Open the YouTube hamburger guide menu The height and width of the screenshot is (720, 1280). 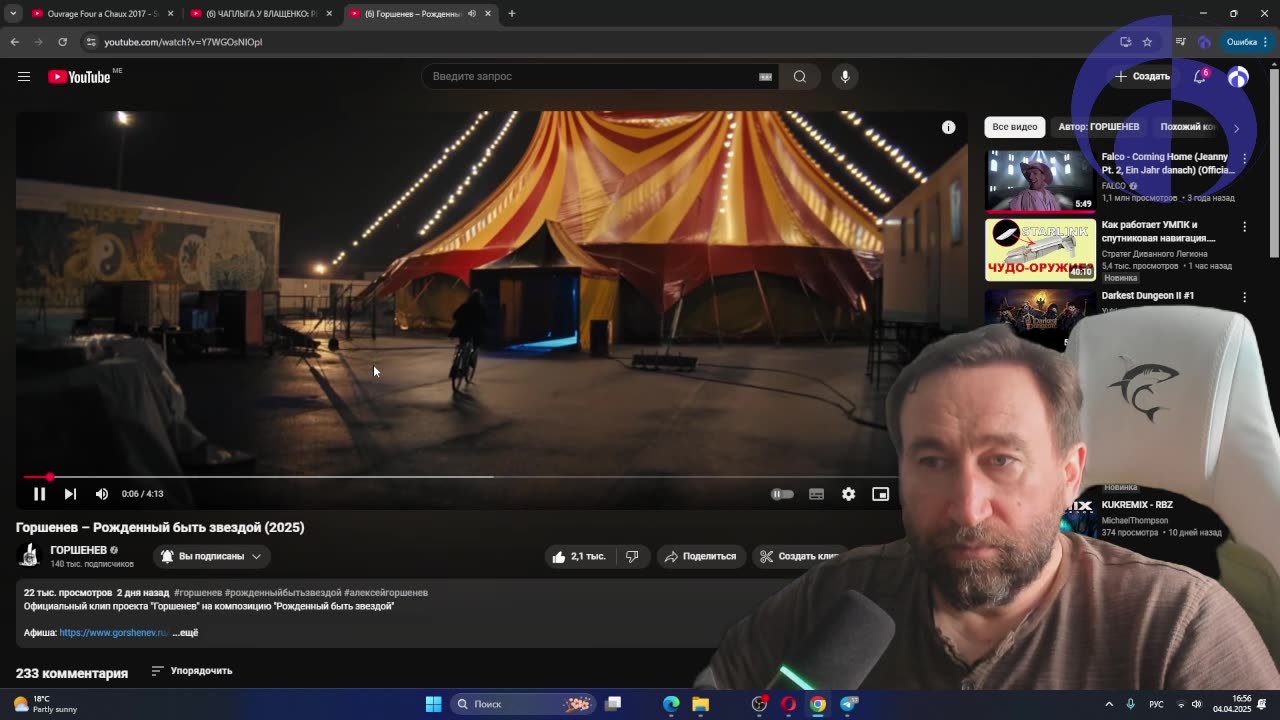24,76
